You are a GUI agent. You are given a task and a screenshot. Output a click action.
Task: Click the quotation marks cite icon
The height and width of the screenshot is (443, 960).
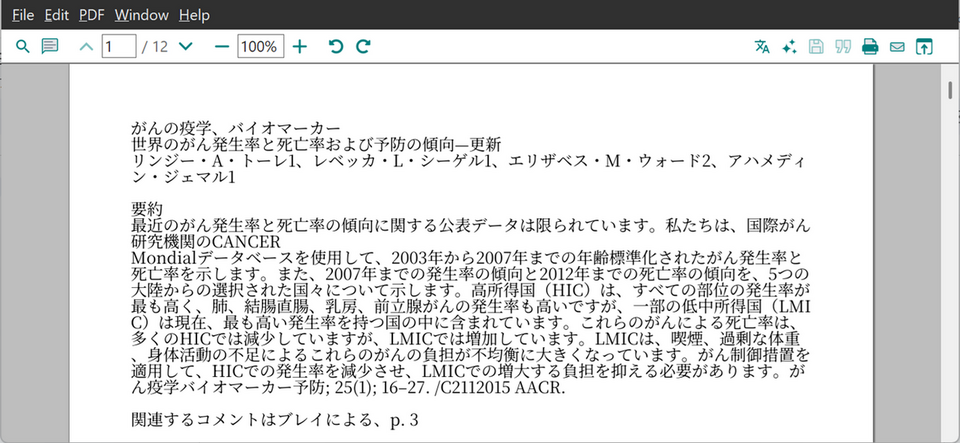coord(843,47)
